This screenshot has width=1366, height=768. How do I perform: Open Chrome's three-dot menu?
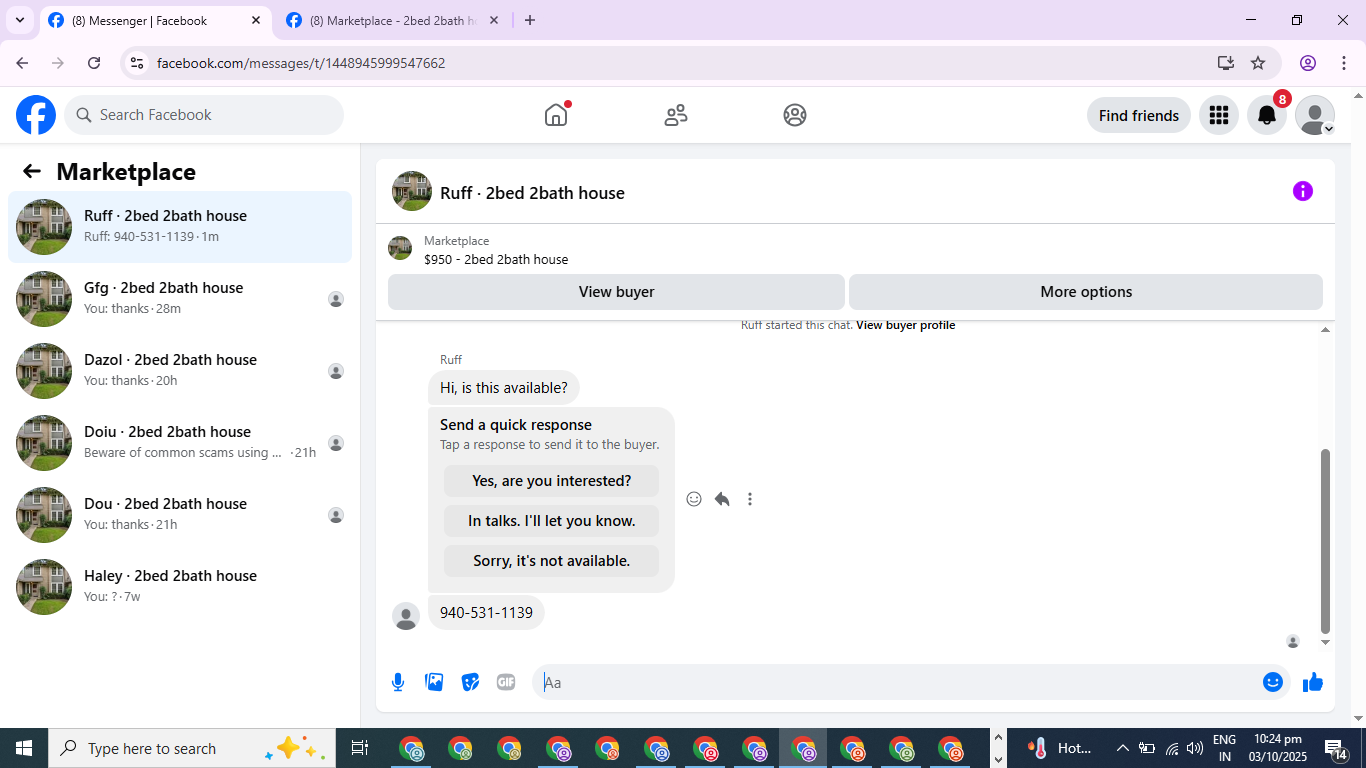[1343, 63]
